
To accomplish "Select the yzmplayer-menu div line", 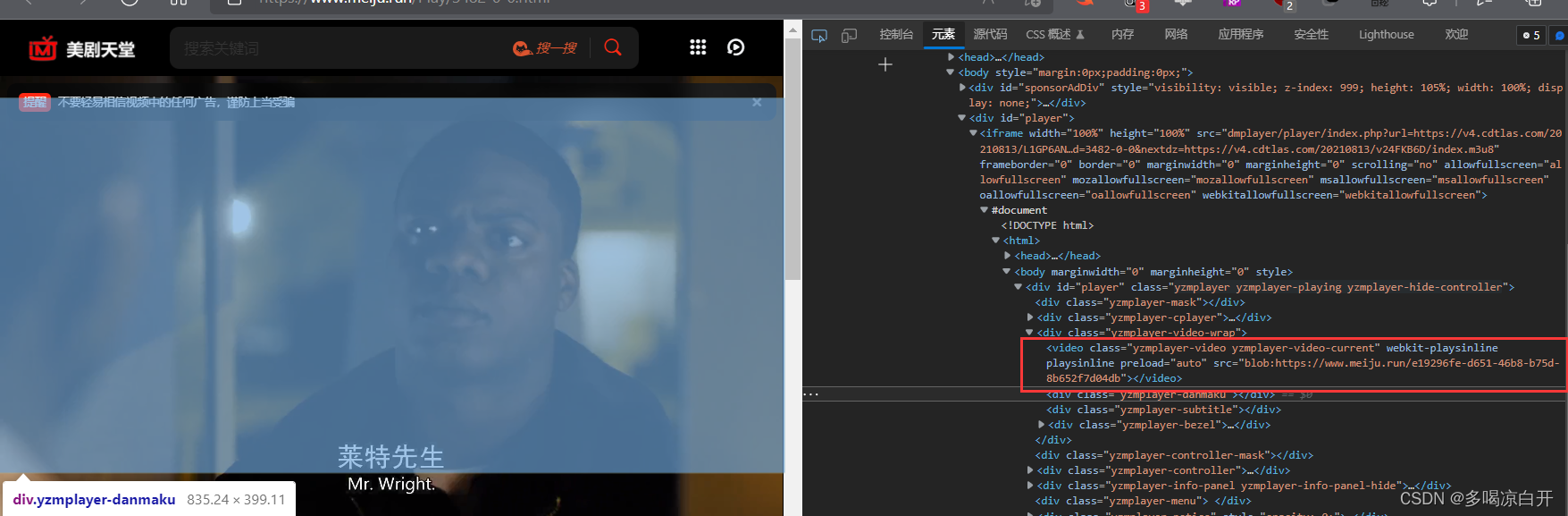I will pos(1145,501).
